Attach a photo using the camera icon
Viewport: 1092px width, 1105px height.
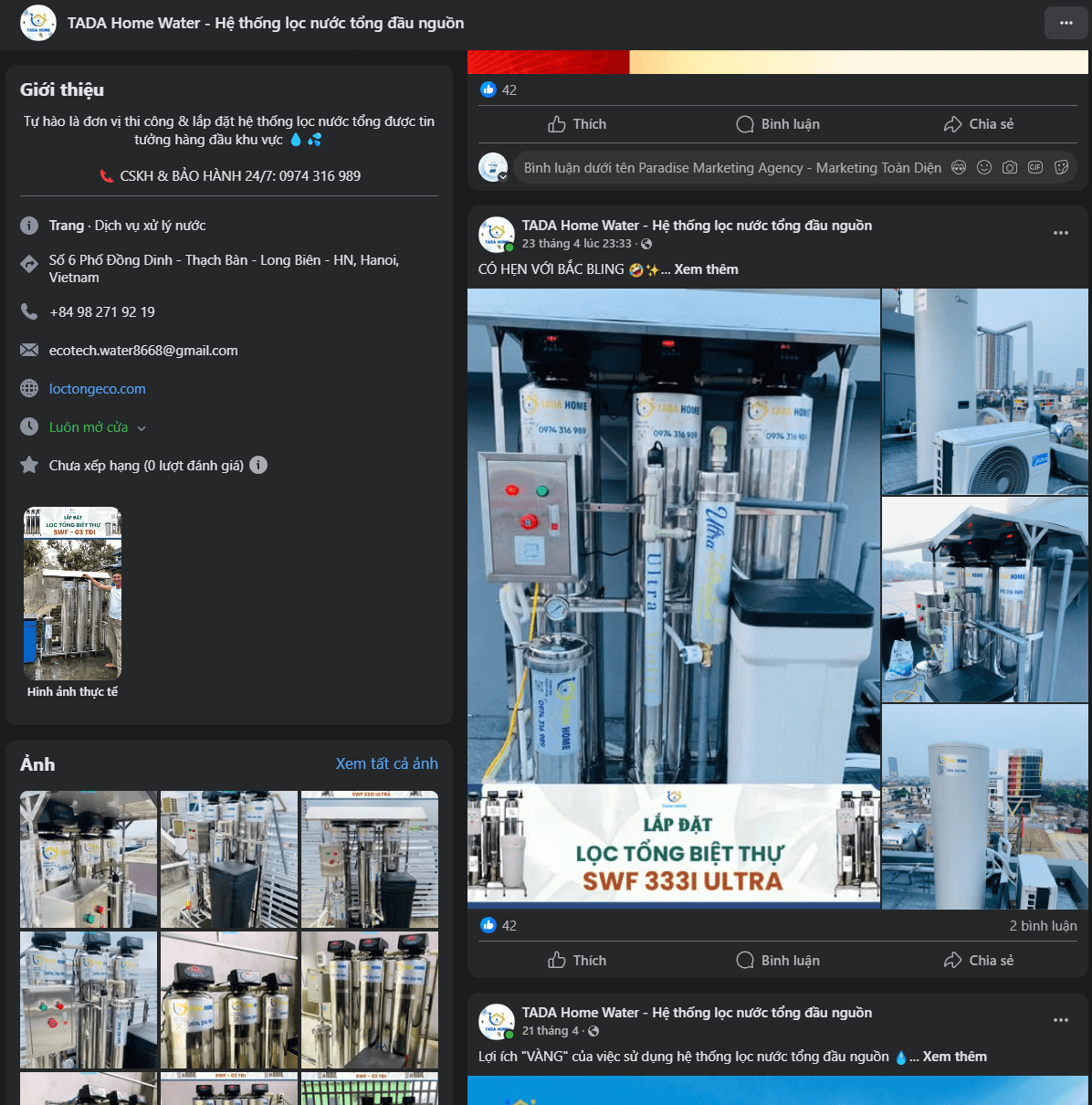coord(1010,167)
